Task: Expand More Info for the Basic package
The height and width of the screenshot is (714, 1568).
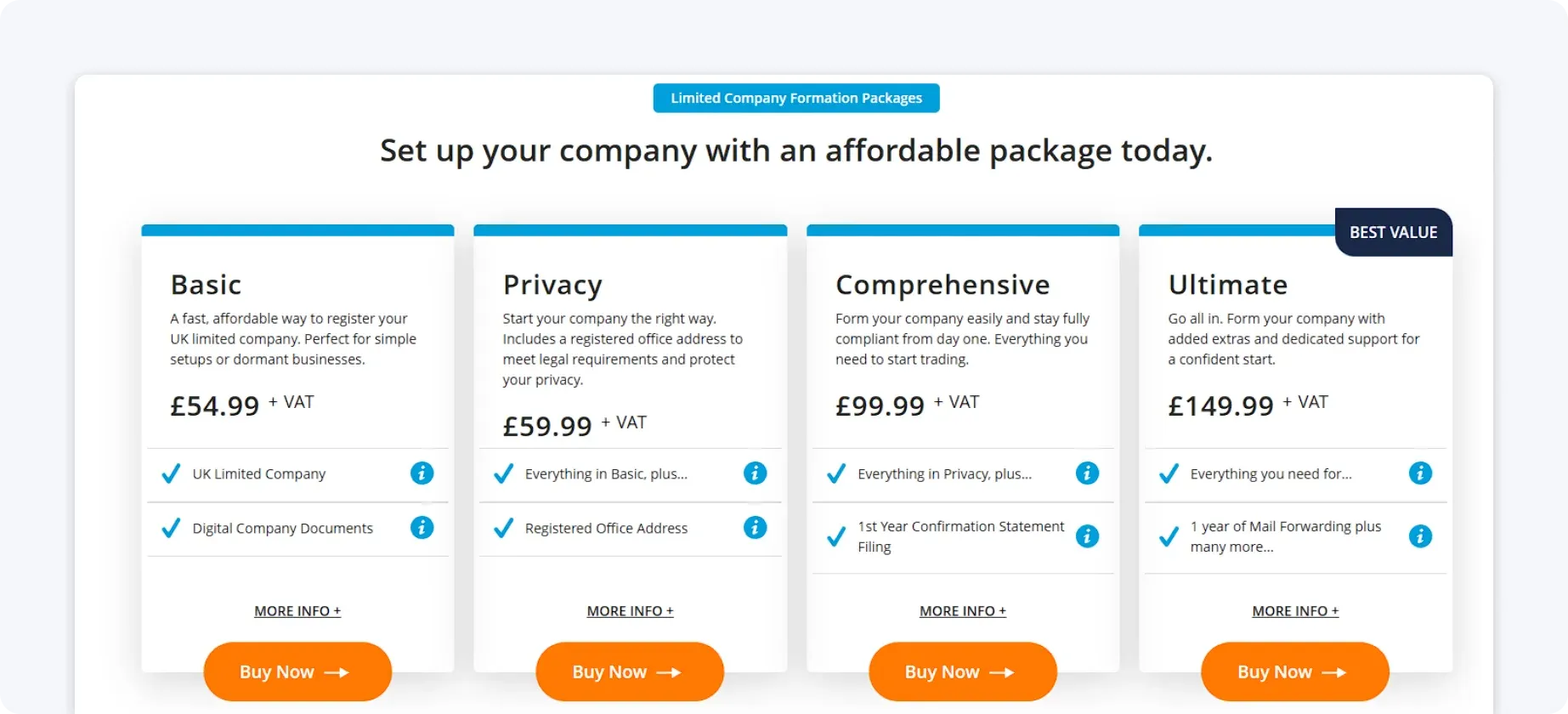Action: [297, 610]
